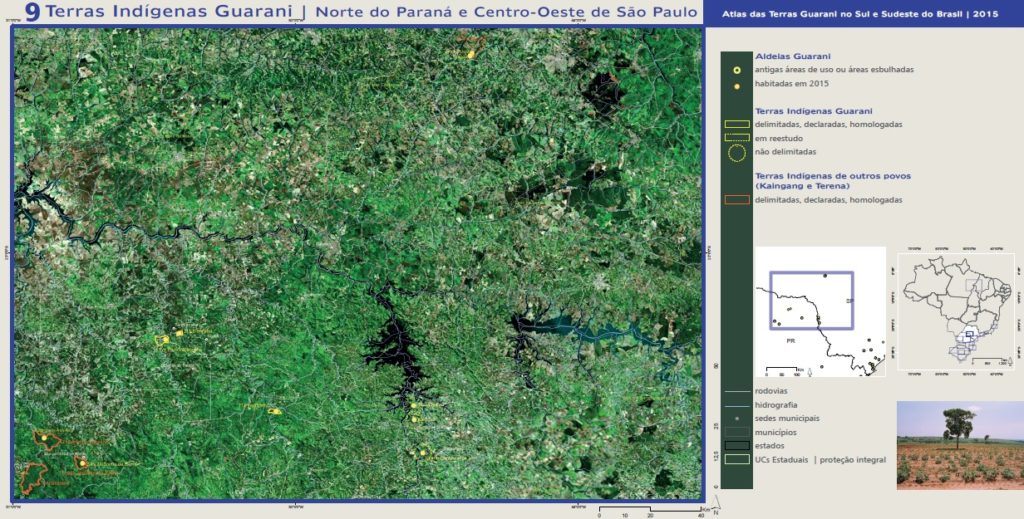Click the 'sedes municipais' legend label
Image resolution: width=1024 pixels, height=519 pixels.
pos(786,418)
